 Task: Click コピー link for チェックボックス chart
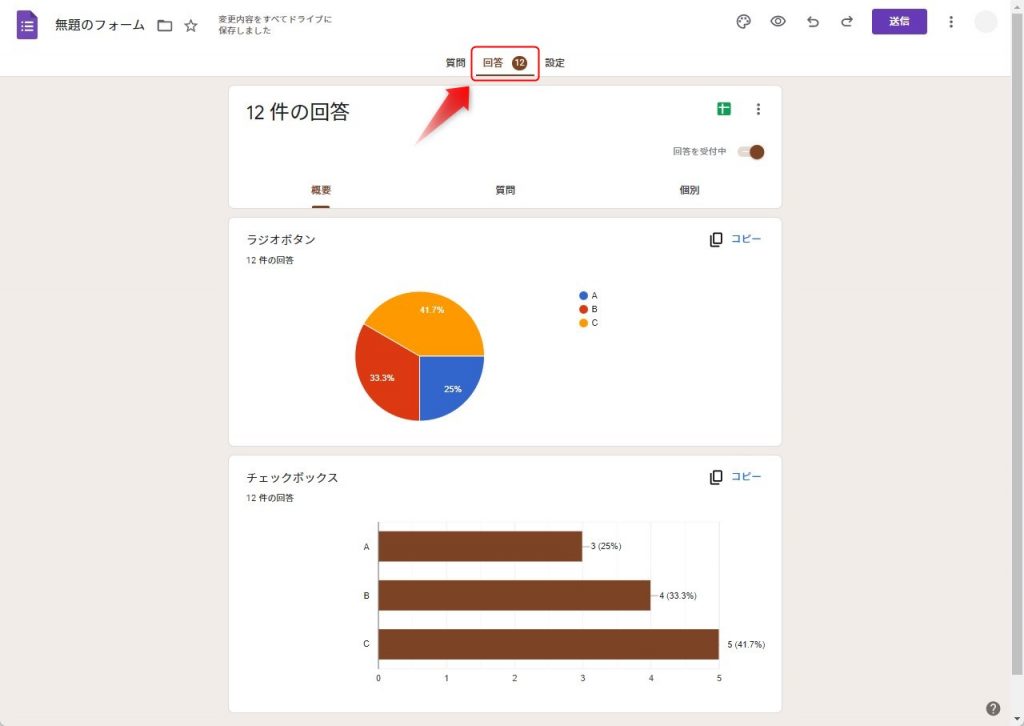point(746,477)
